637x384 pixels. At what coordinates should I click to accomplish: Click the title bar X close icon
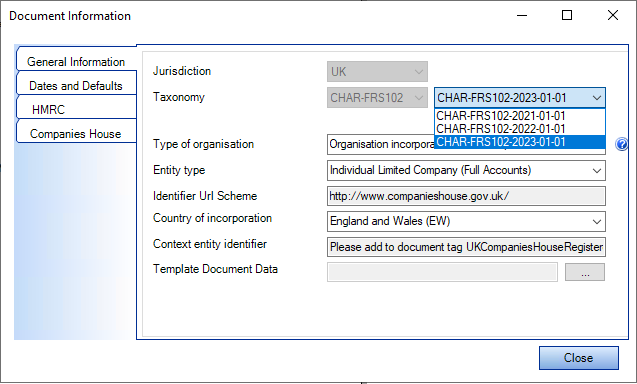[613, 15]
